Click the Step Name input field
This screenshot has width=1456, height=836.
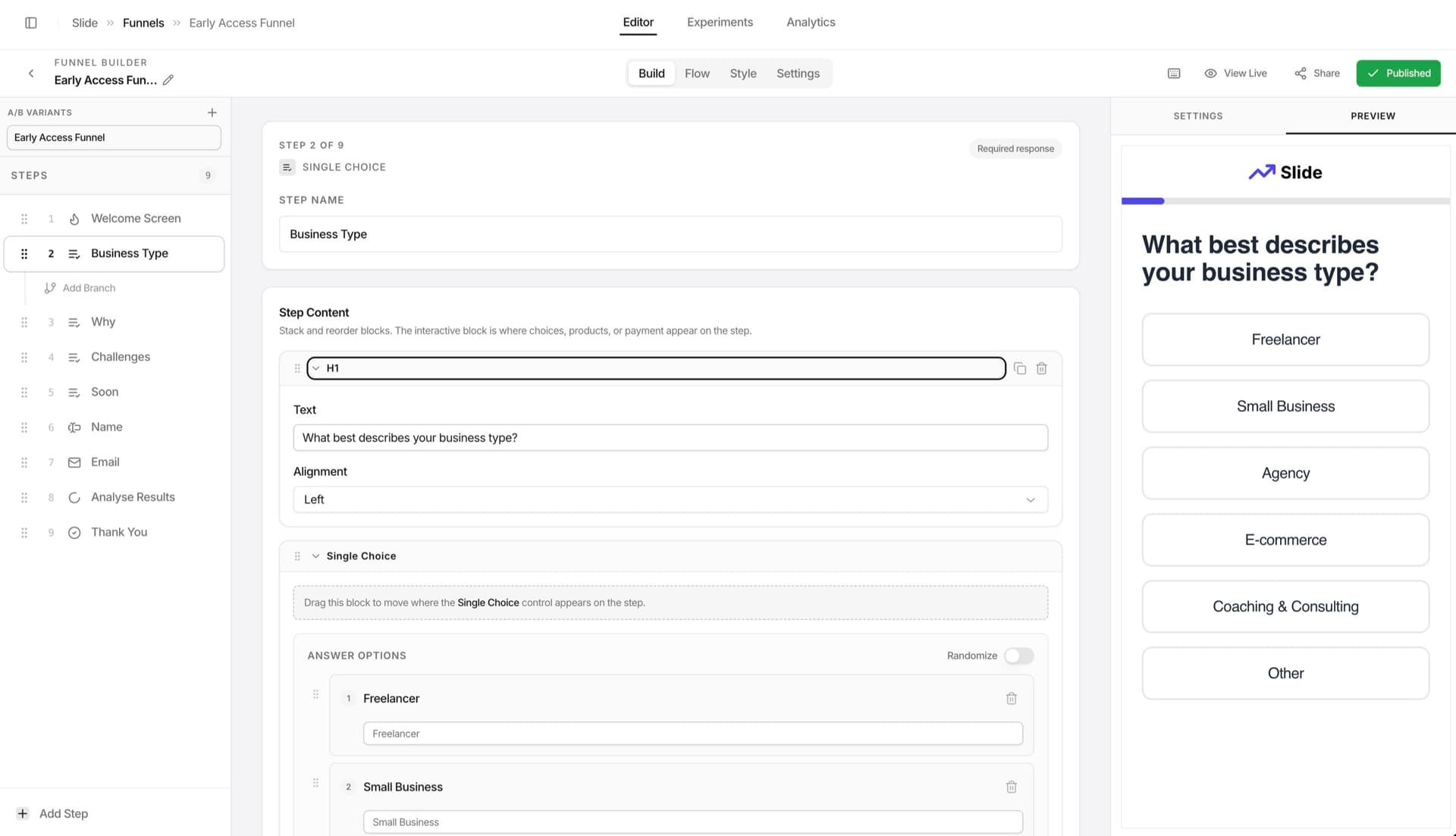point(670,234)
